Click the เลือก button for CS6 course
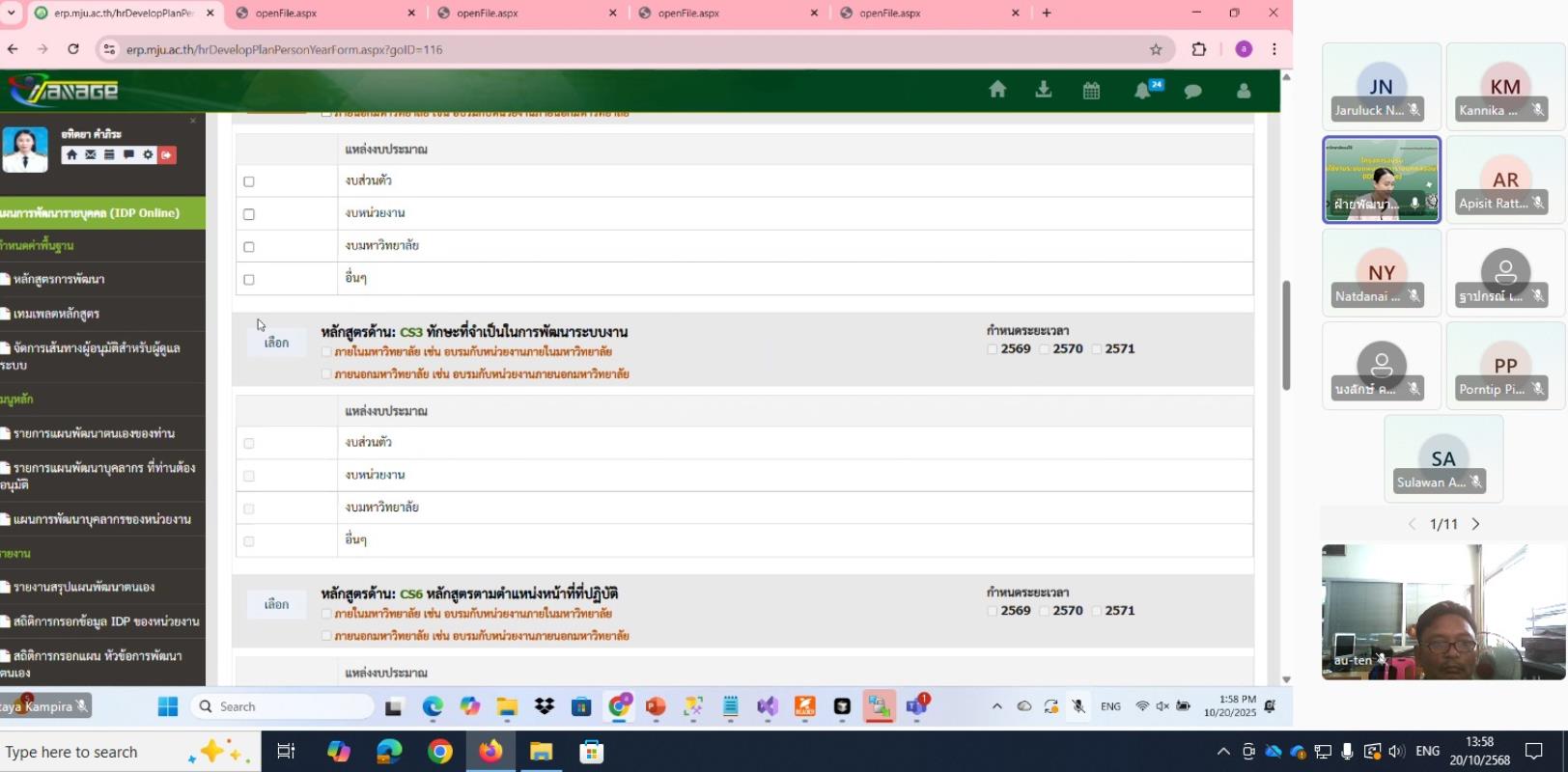 pyautogui.click(x=276, y=604)
